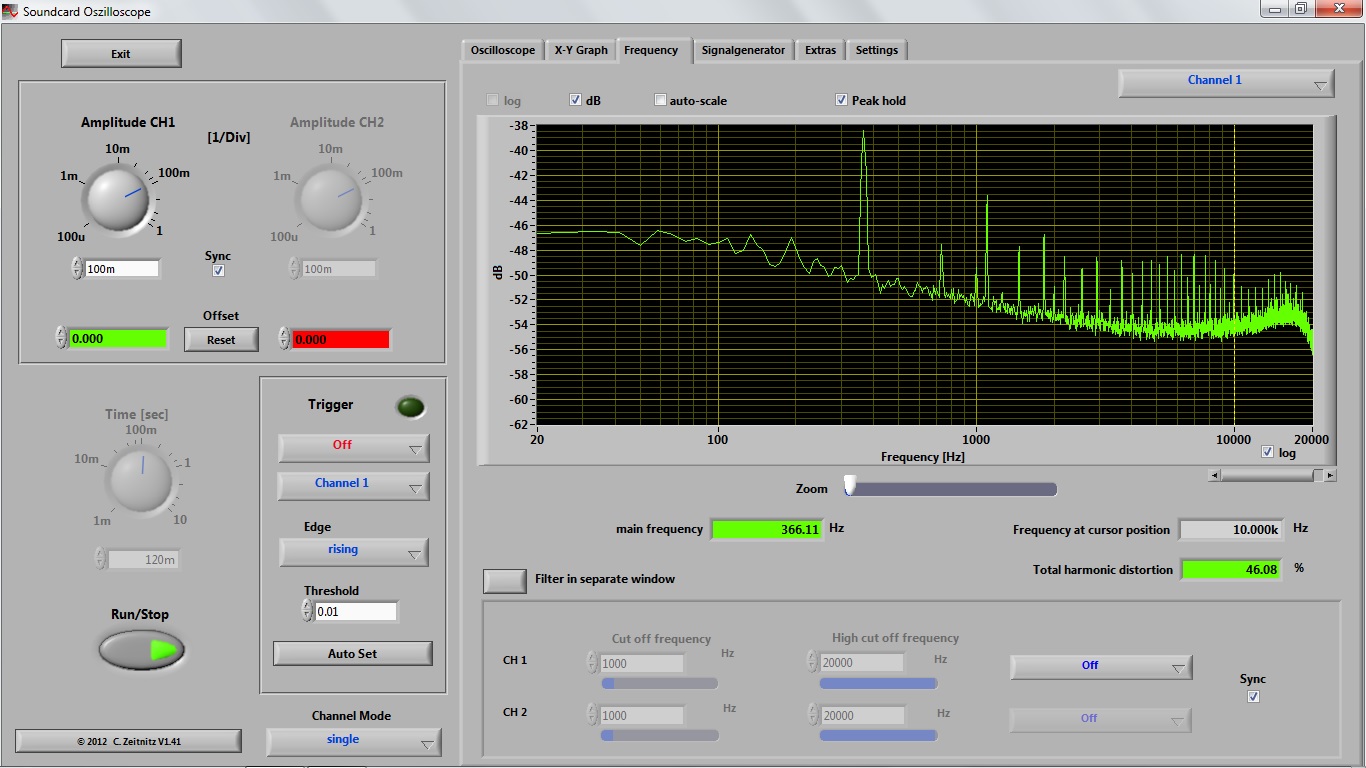Image resolution: width=1366 pixels, height=768 pixels.
Task: Click the CH1 offset stepper arrows
Action: 61,338
